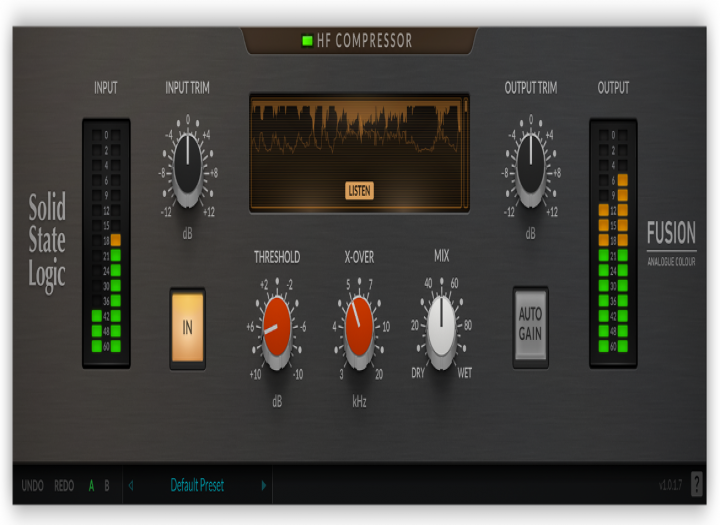Click the LISTEN button in the display
Image resolution: width=720 pixels, height=525 pixels.
pos(359,191)
